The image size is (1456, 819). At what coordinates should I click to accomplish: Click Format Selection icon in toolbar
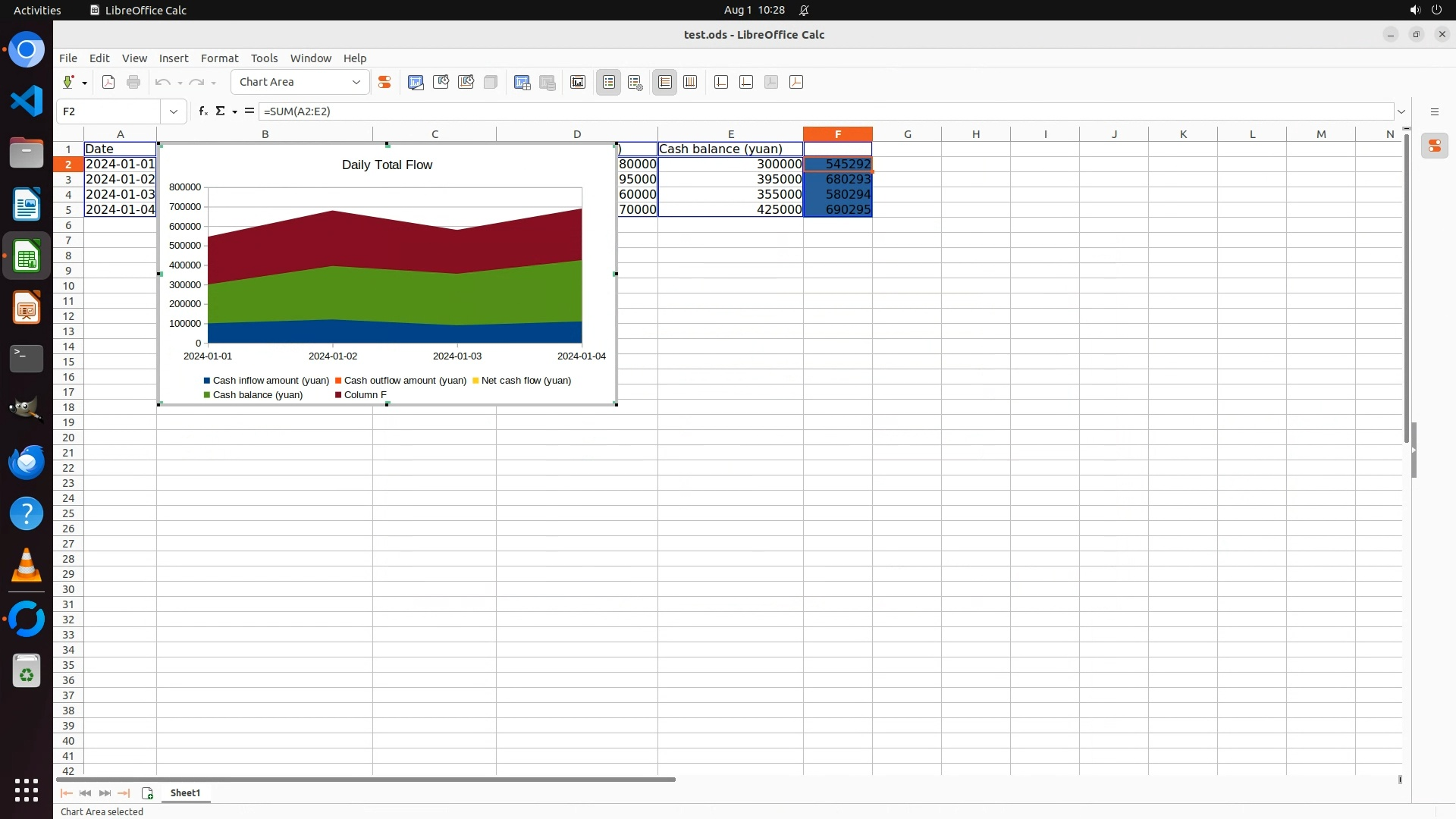(384, 82)
